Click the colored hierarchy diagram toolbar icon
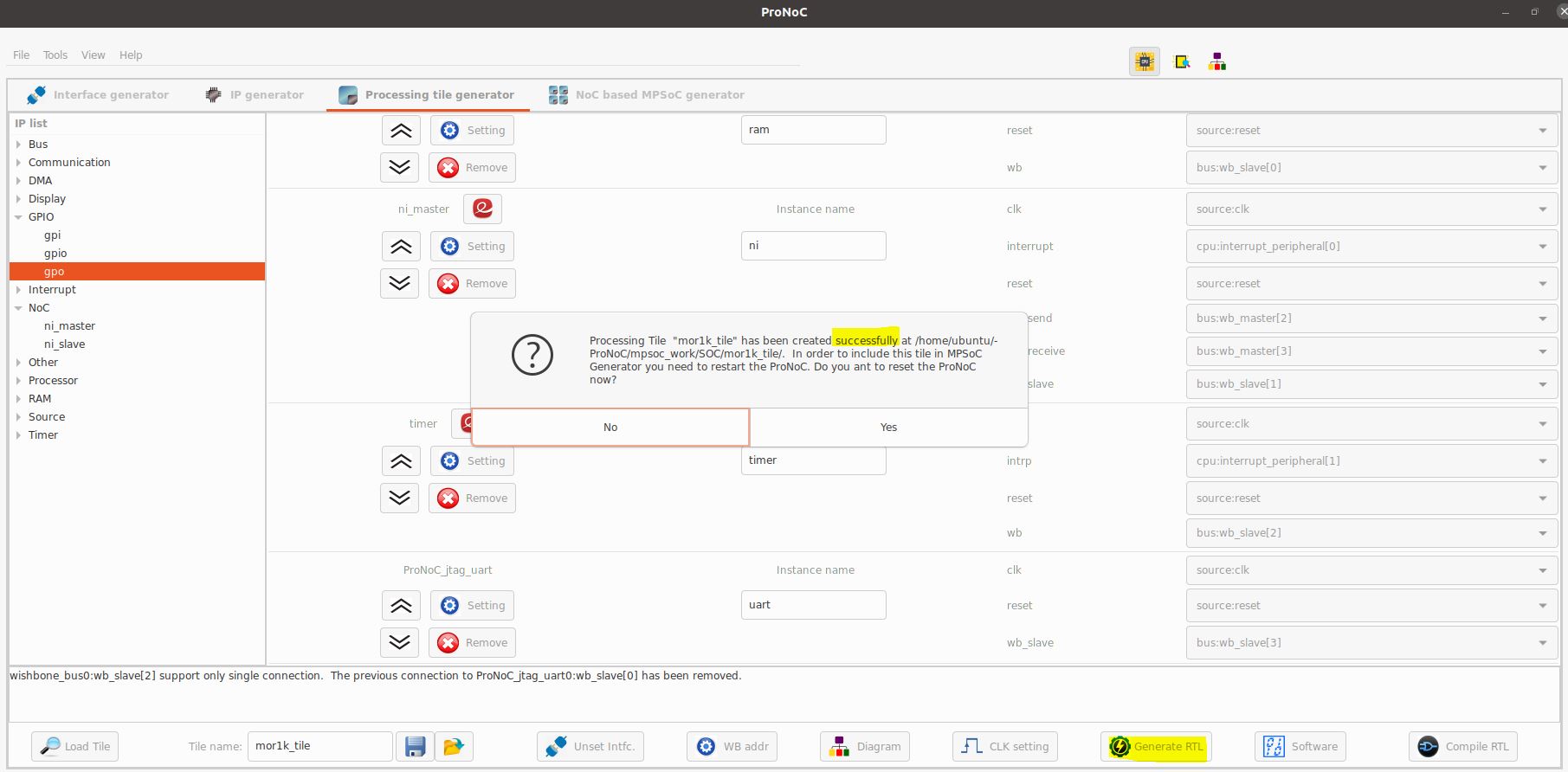The width and height of the screenshot is (1568, 772). (1217, 61)
